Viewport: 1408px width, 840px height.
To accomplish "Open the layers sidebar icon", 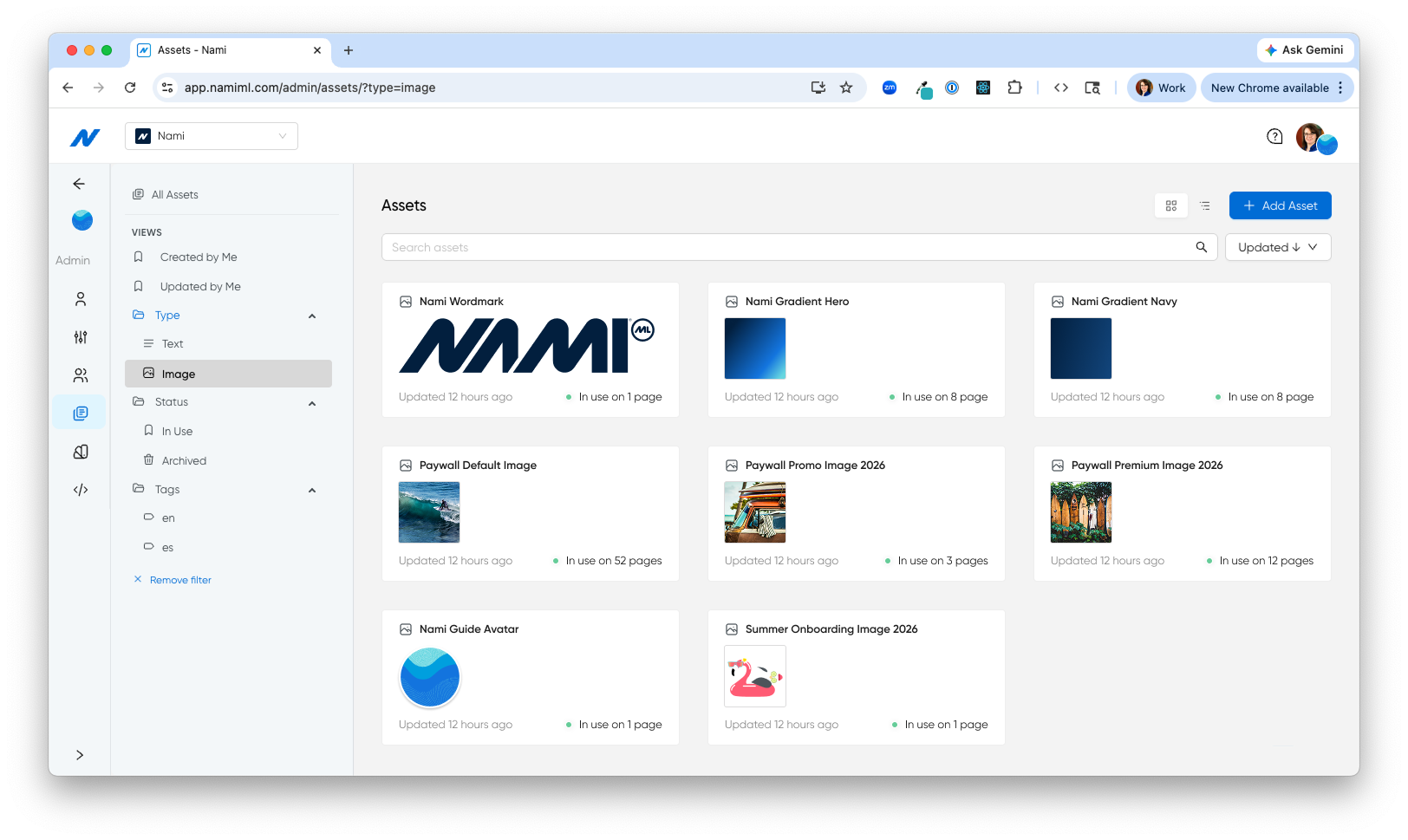I will click(81, 452).
